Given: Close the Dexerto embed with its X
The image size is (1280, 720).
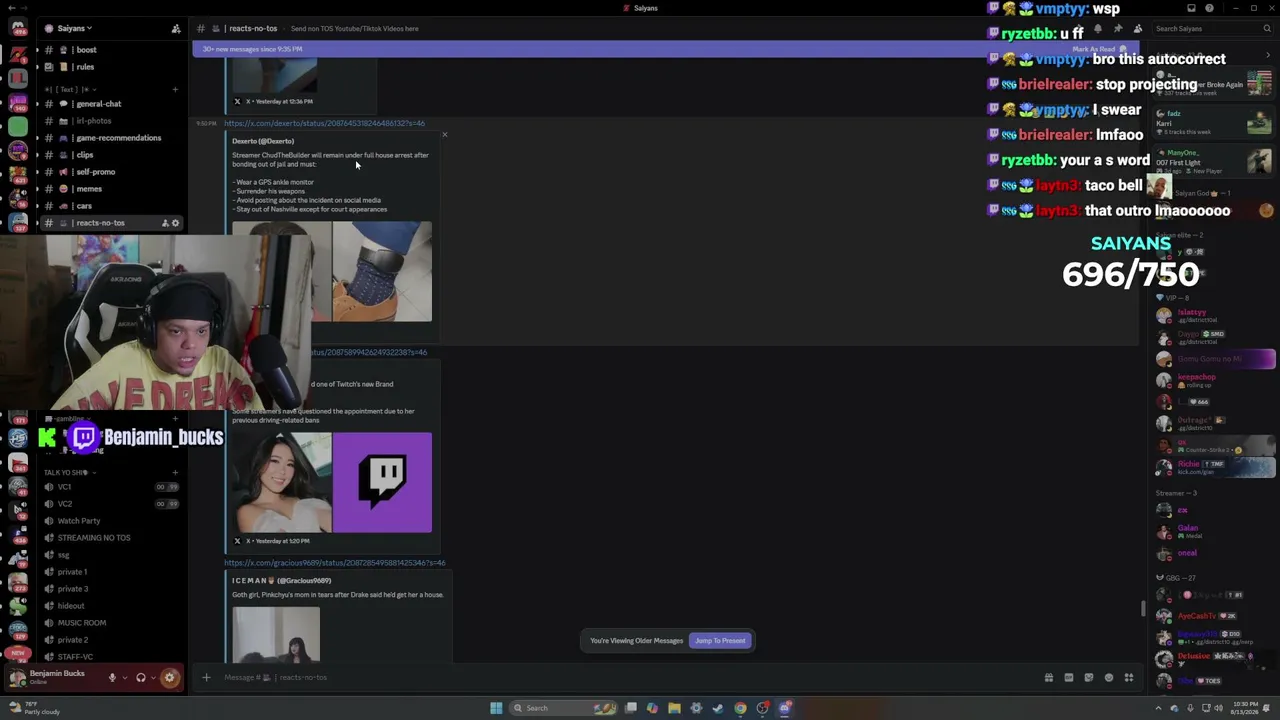Looking at the screenshot, I should click(x=445, y=135).
